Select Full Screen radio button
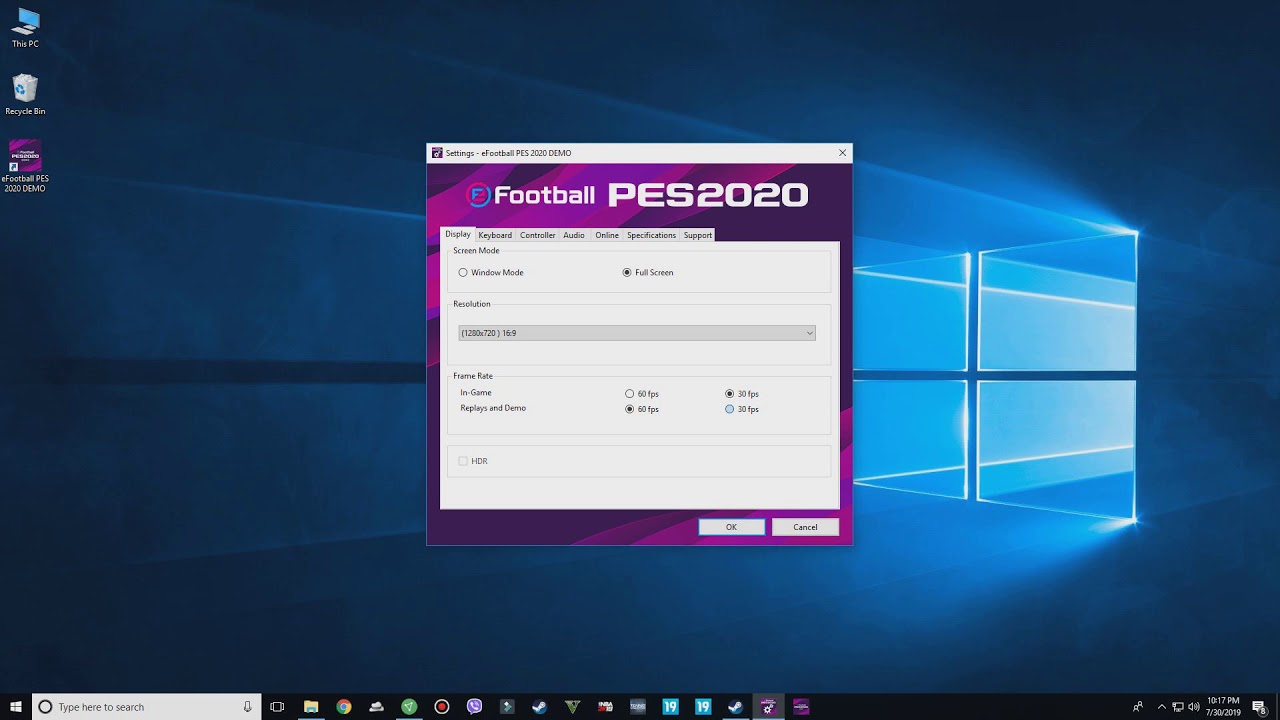This screenshot has height=720, width=1280. pyautogui.click(x=627, y=272)
